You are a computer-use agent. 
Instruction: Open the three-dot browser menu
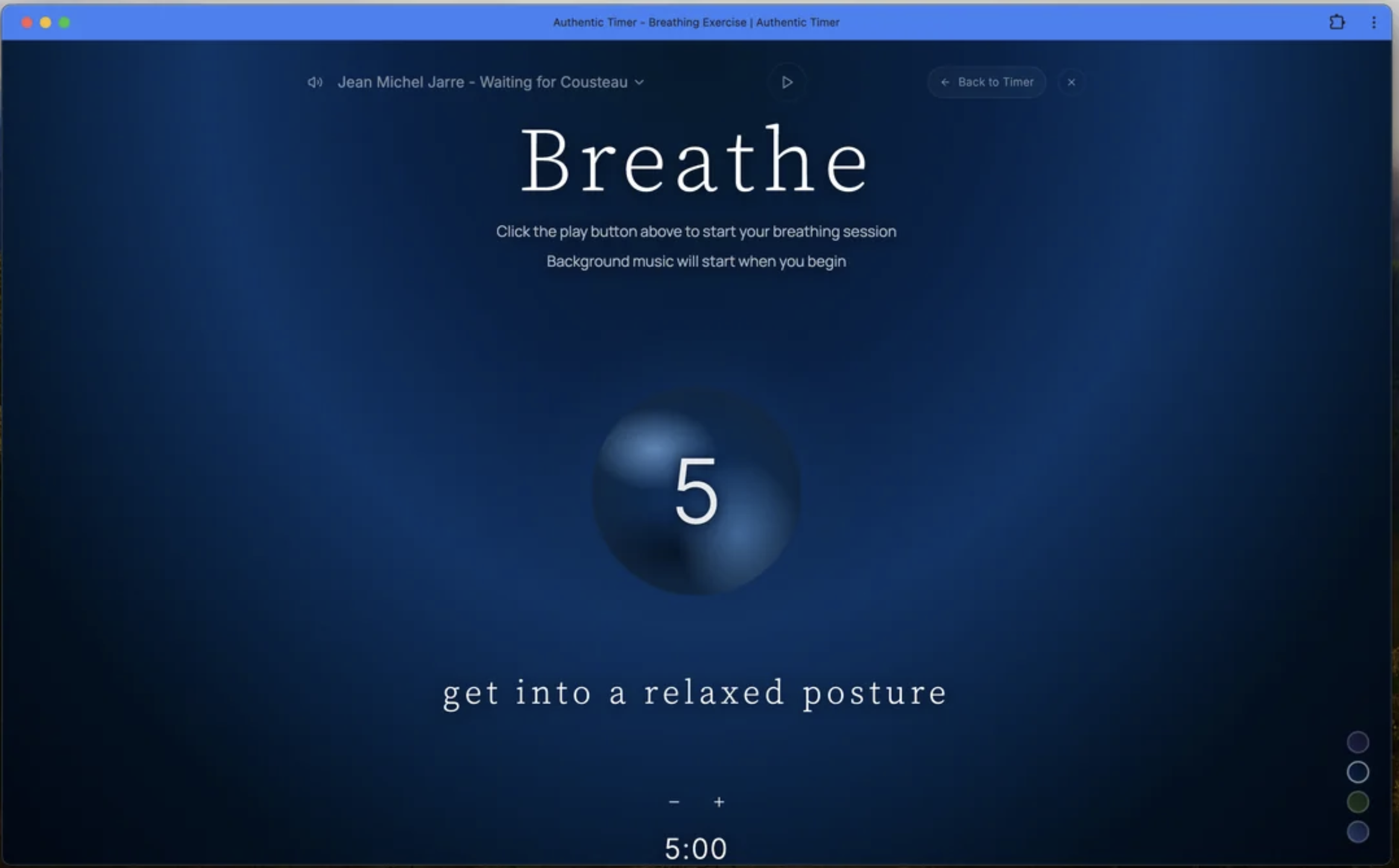click(x=1374, y=22)
